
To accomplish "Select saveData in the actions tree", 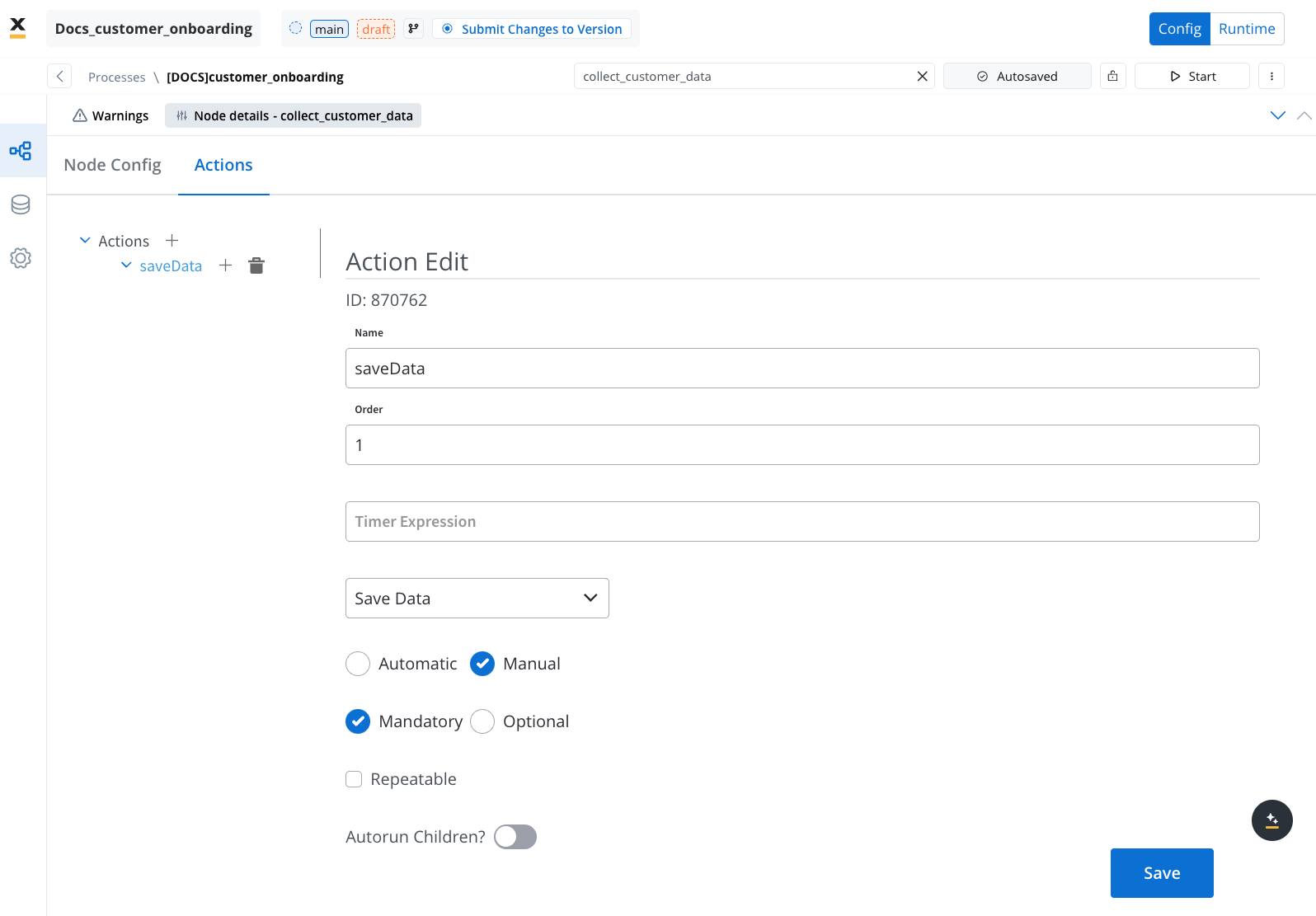I will (x=171, y=265).
